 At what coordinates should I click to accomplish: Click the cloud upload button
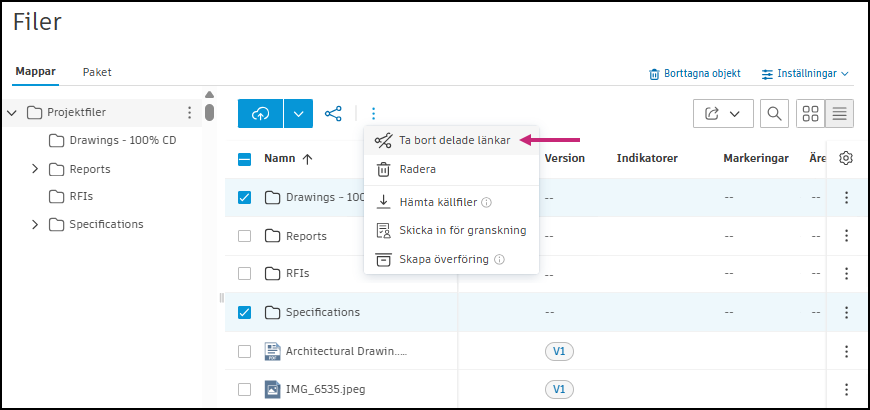[x=260, y=114]
